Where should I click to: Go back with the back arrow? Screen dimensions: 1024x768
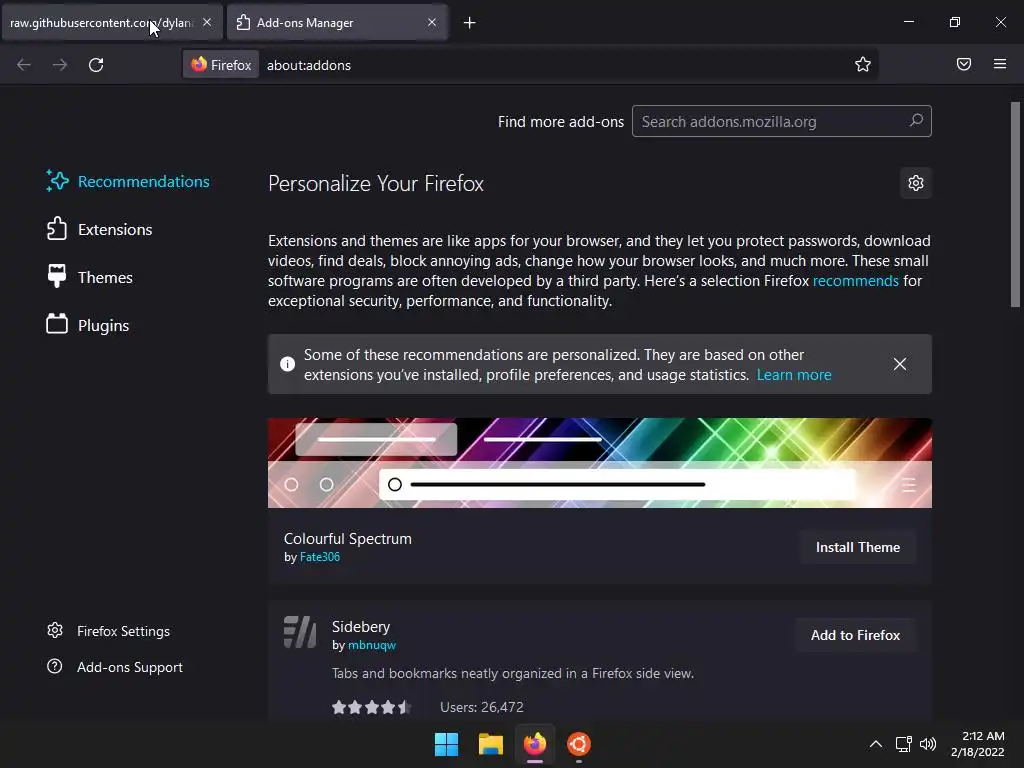[x=24, y=65]
